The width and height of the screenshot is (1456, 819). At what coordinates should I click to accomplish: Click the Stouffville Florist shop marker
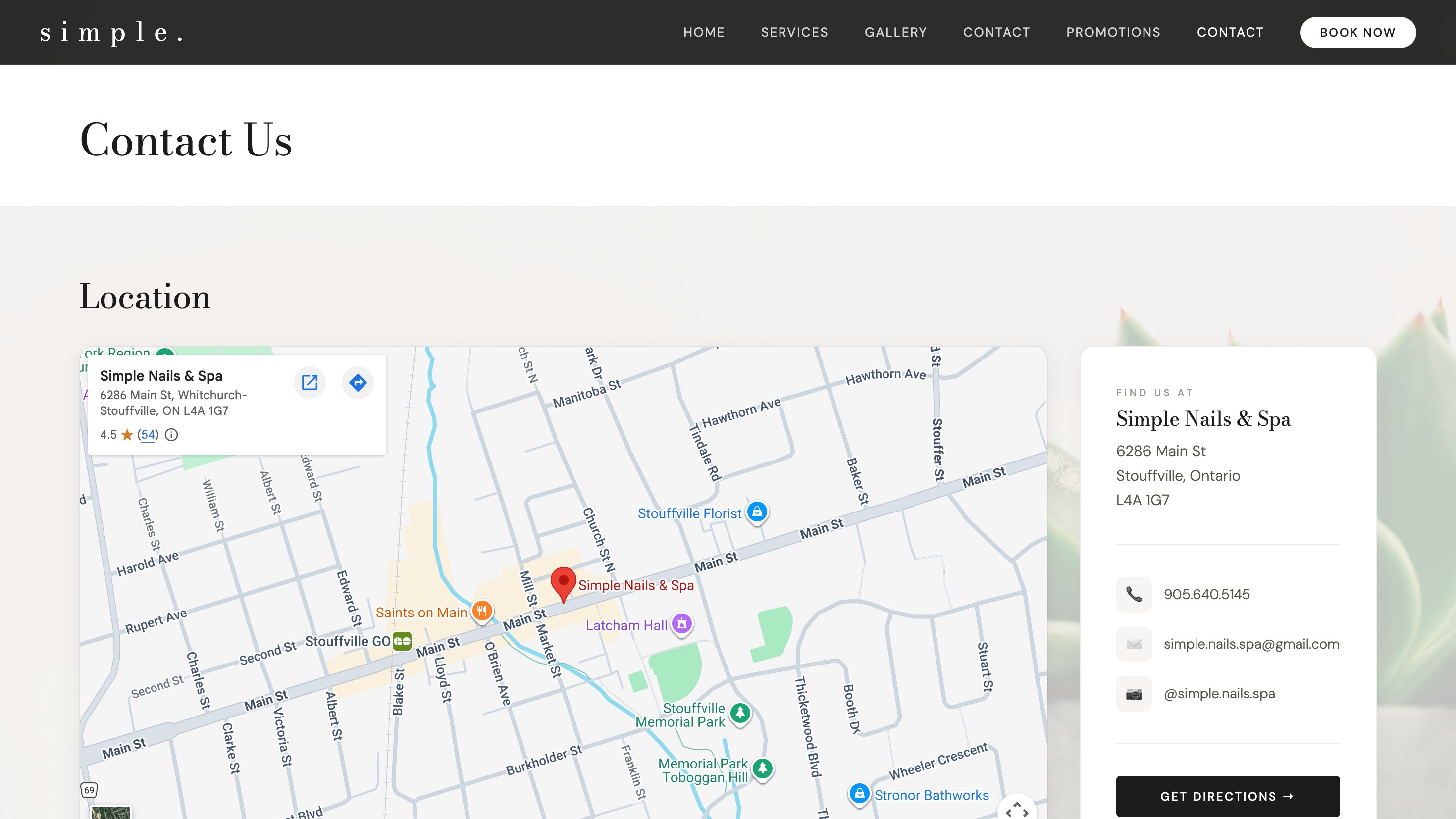tap(757, 512)
